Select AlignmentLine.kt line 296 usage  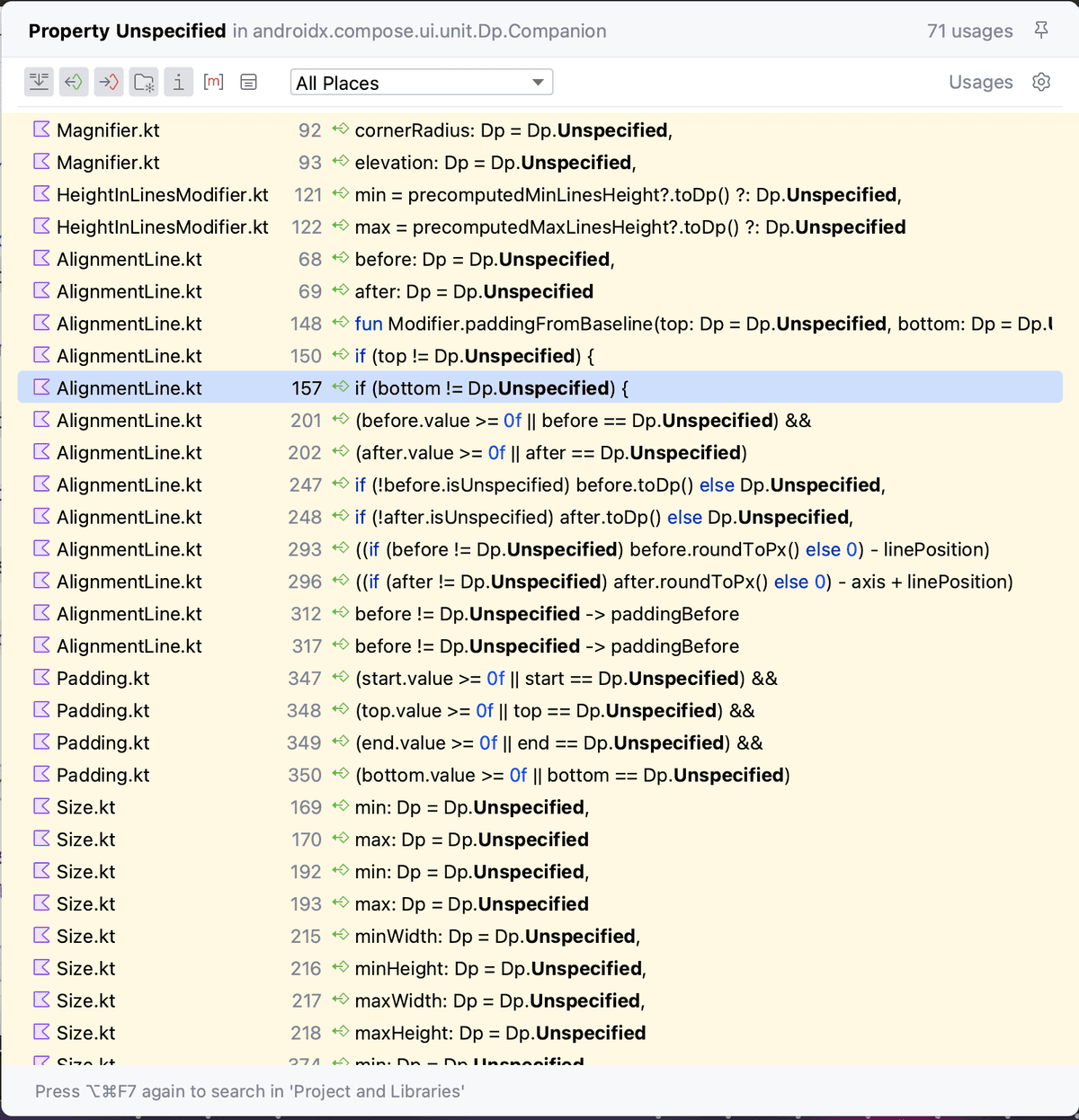[x=539, y=582]
